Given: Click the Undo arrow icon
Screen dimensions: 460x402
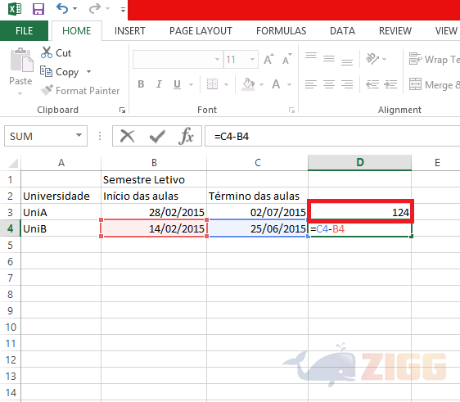Looking at the screenshot, I should pyautogui.click(x=62, y=8).
